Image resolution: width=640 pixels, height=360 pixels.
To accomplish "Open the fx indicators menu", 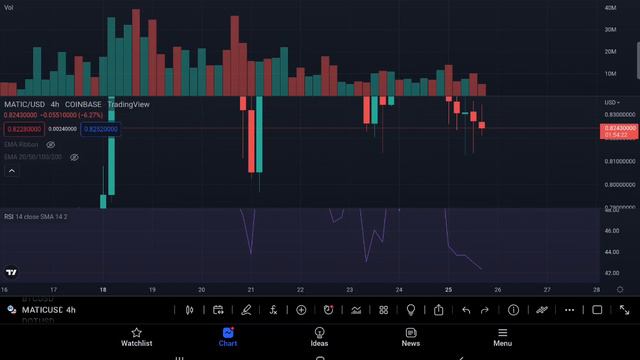I will click(x=273, y=310).
